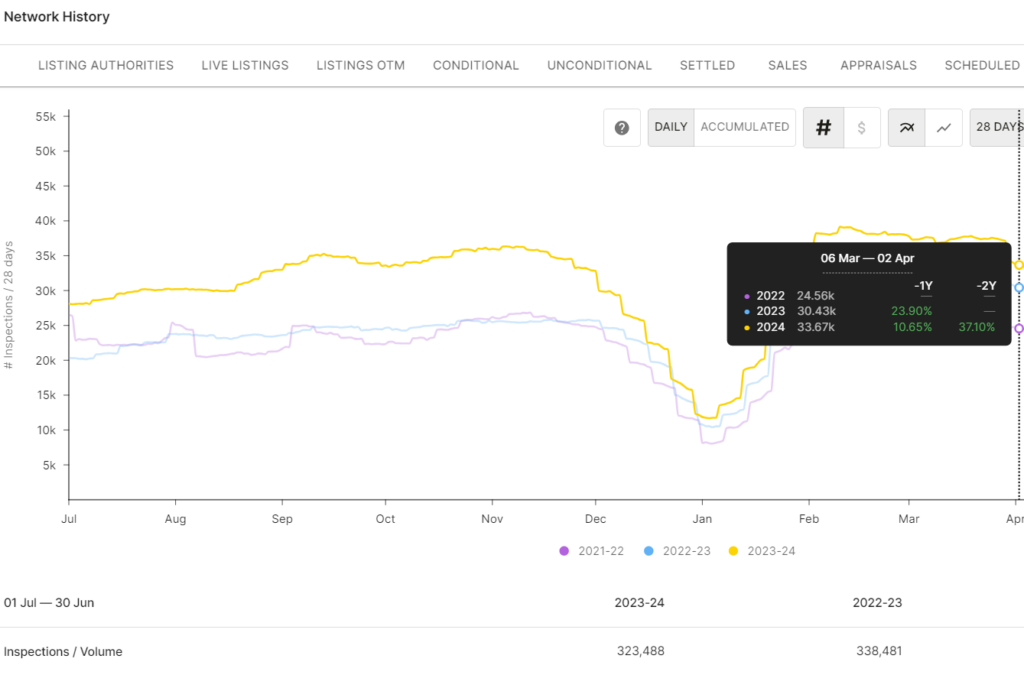The width and height of the screenshot is (1024, 675).
Task: Click the help question mark icon
Action: 622,128
